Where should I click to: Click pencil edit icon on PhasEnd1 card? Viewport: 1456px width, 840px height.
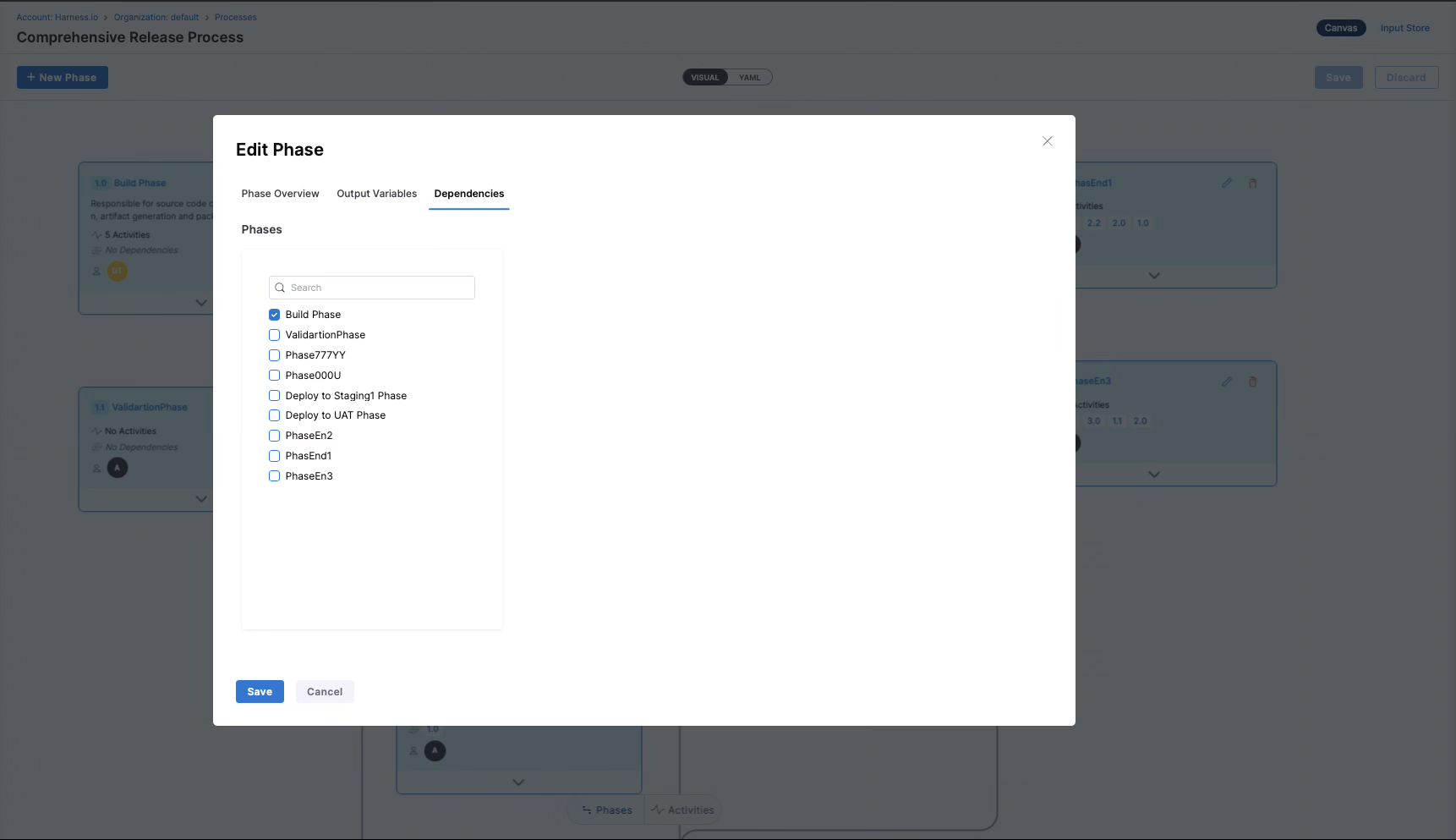(1226, 183)
